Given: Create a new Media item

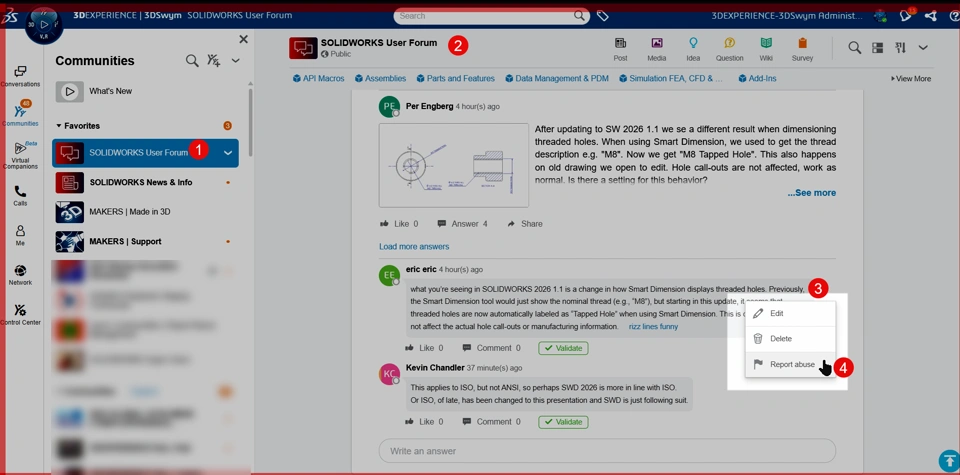Looking at the screenshot, I should pyautogui.click(x=656, y=49).
